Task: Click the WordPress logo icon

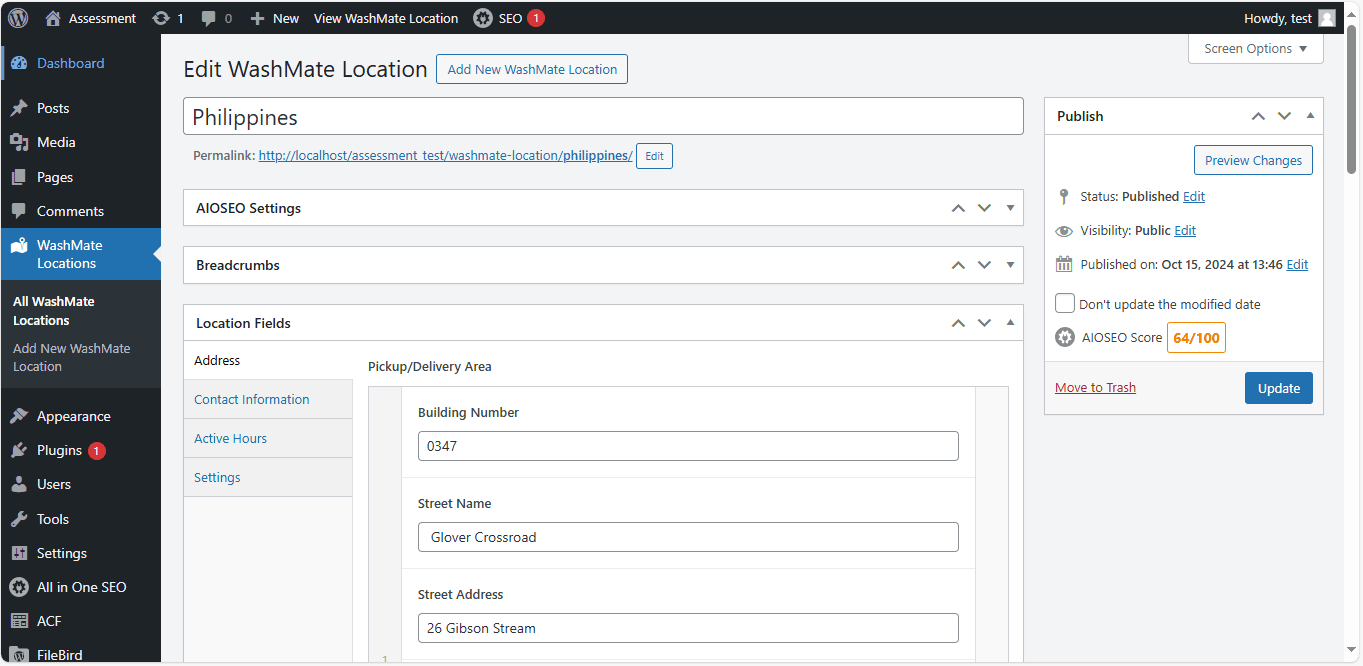Action: (x=18, y=18)
